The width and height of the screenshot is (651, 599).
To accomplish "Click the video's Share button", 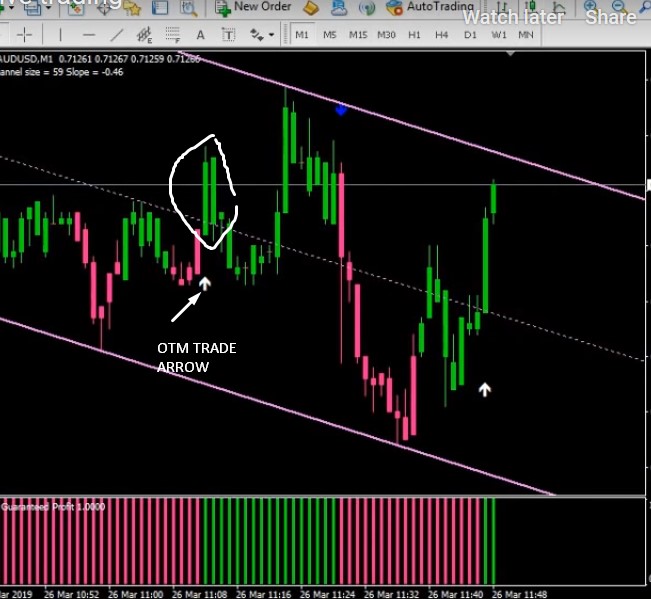I will 611,17.
